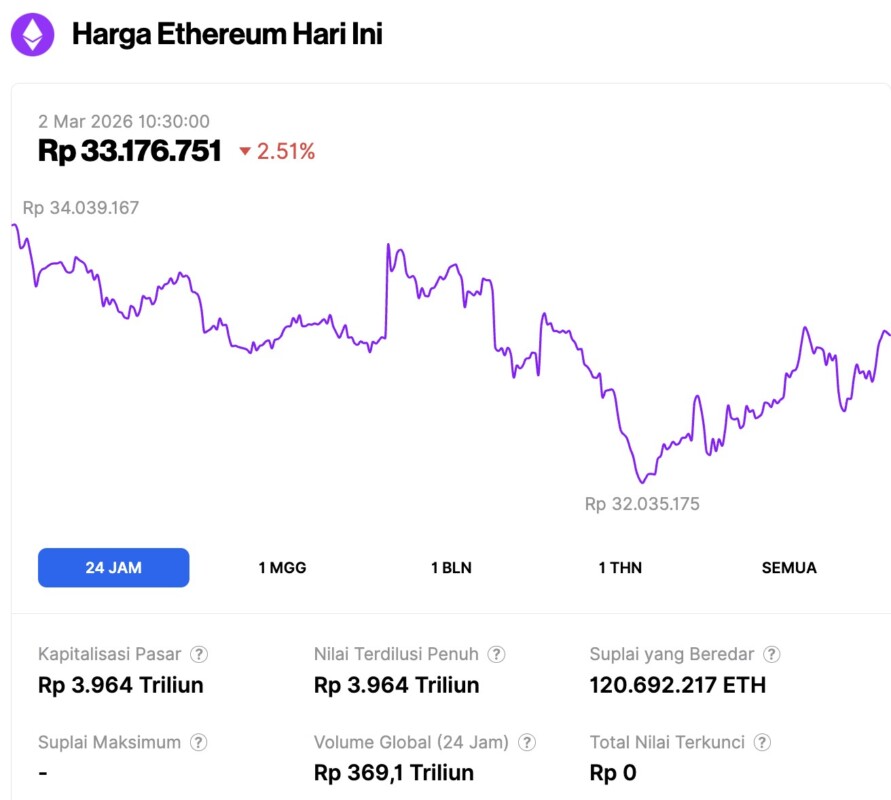The width and height of the screenshot is (891, 800).
Task: Click question mark next to Suplai Maksimum
Action: tap(199, 743)
